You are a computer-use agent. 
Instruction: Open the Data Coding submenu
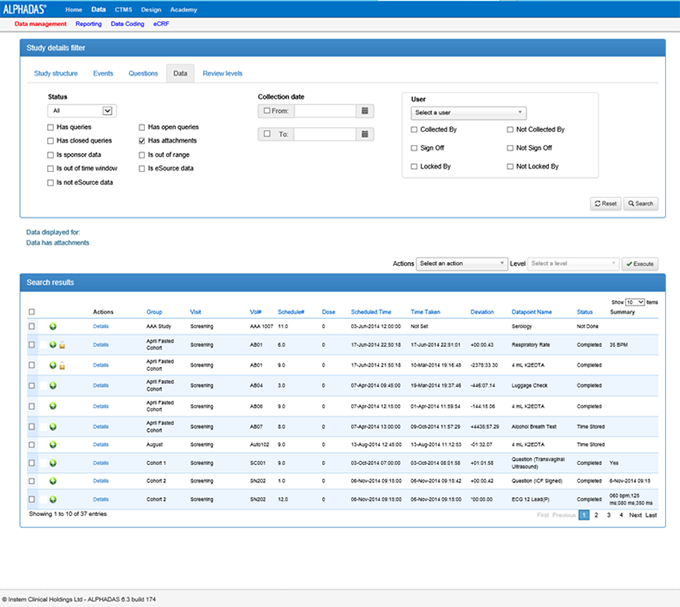tap(128, 24)
